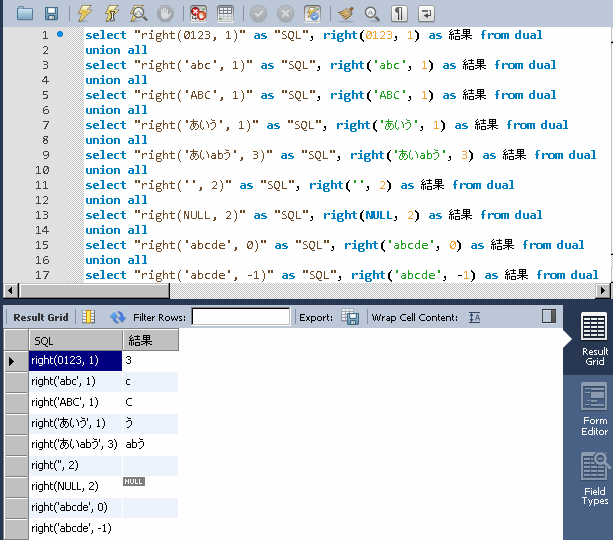Viewport: 613px width, 540px height.
Task: Select the right('あいう', 1) cell
Action: coord(76,423)
